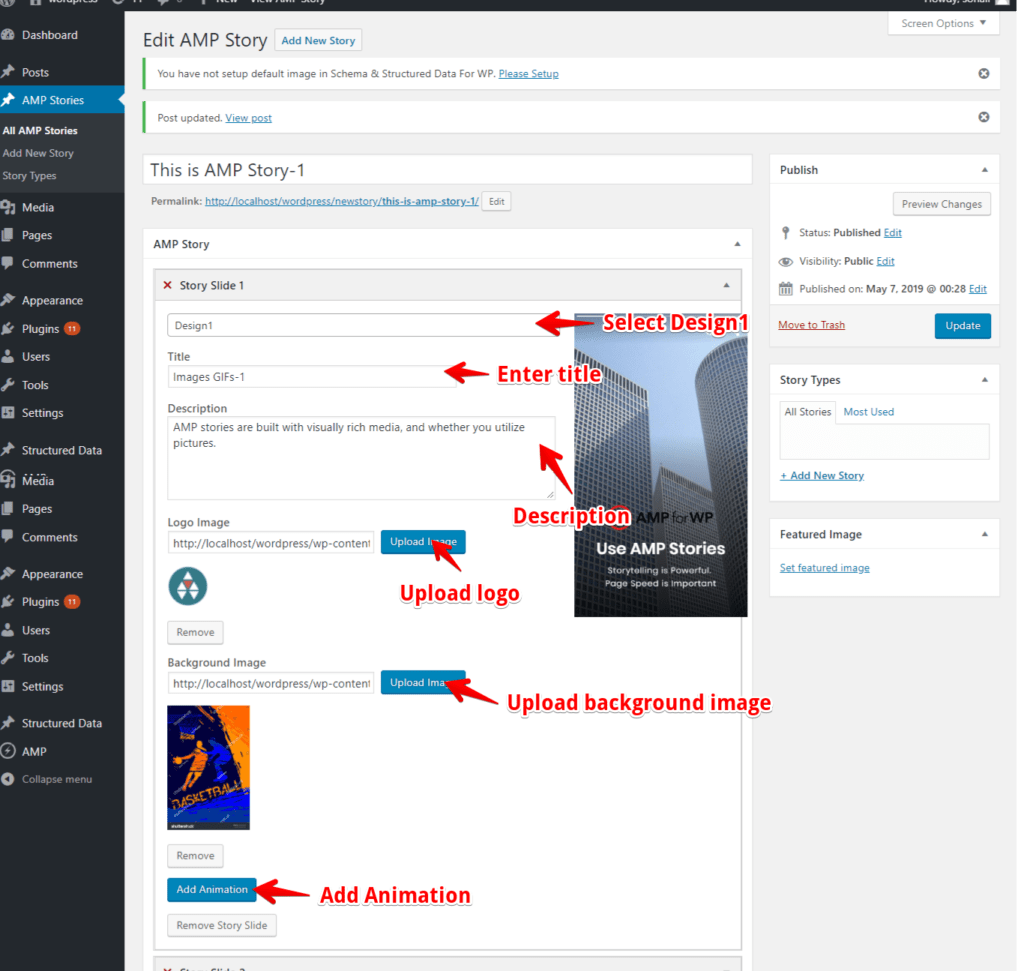Click the blue Update button
Image resolution: width=1024 pixels, height=971 pixels.
pos(963,326)
